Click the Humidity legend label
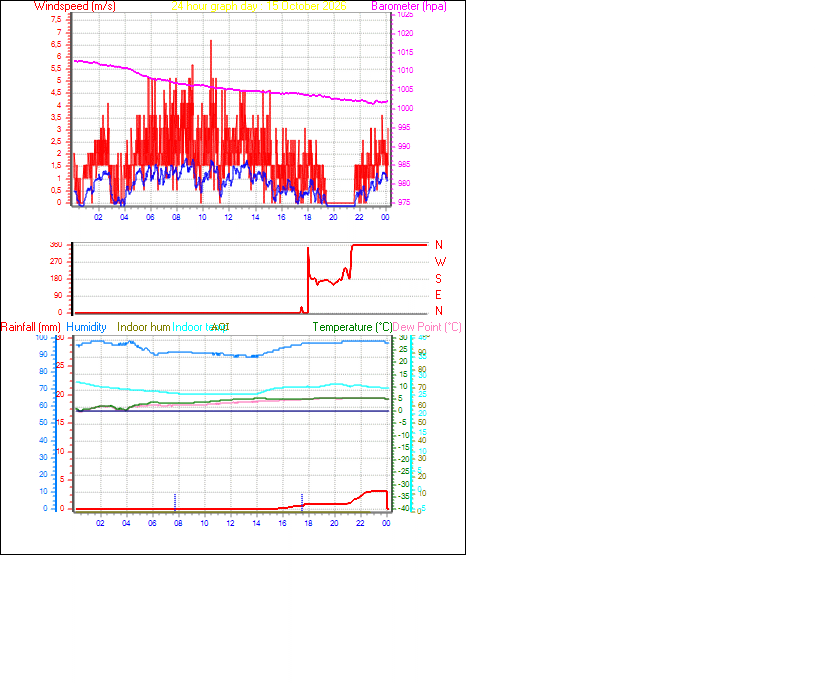 (86, 327)
